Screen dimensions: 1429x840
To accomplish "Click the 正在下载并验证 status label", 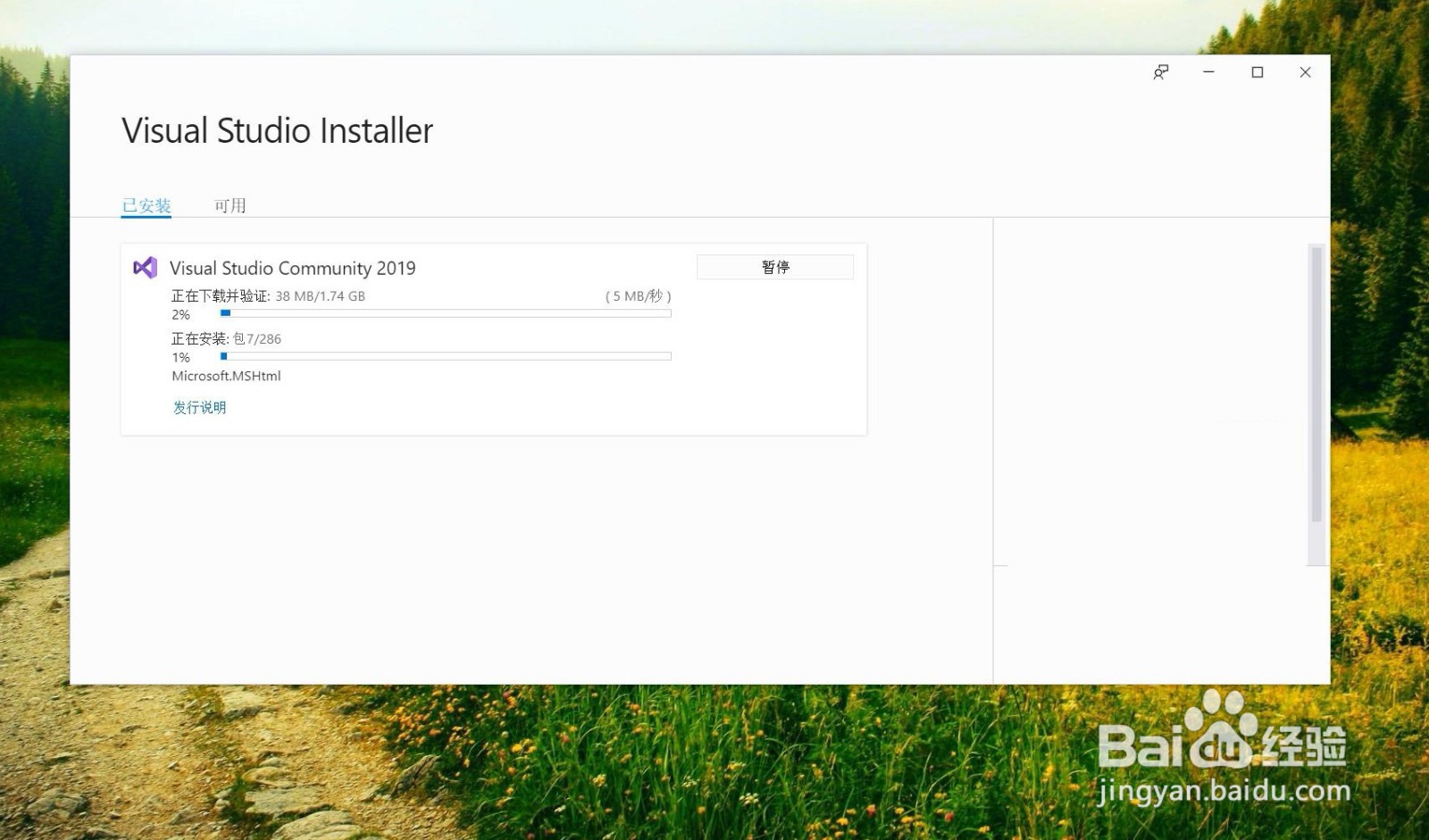I will pos(221,296).
